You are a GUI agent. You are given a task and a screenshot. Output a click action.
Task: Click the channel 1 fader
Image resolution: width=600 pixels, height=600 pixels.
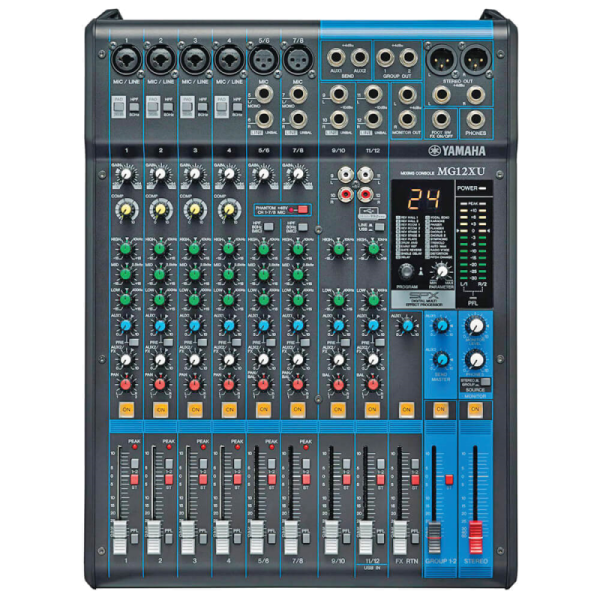[120, 536]
